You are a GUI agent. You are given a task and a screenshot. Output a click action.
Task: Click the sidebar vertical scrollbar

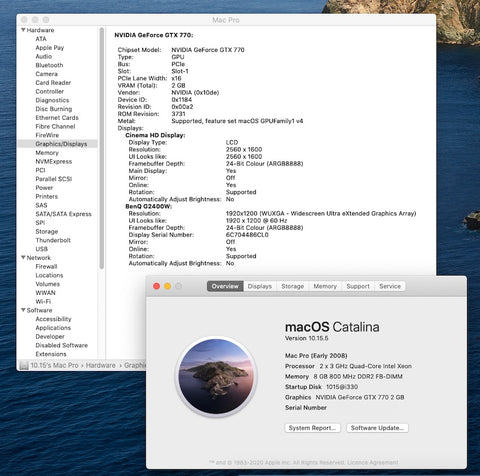(x=102, y=148)
